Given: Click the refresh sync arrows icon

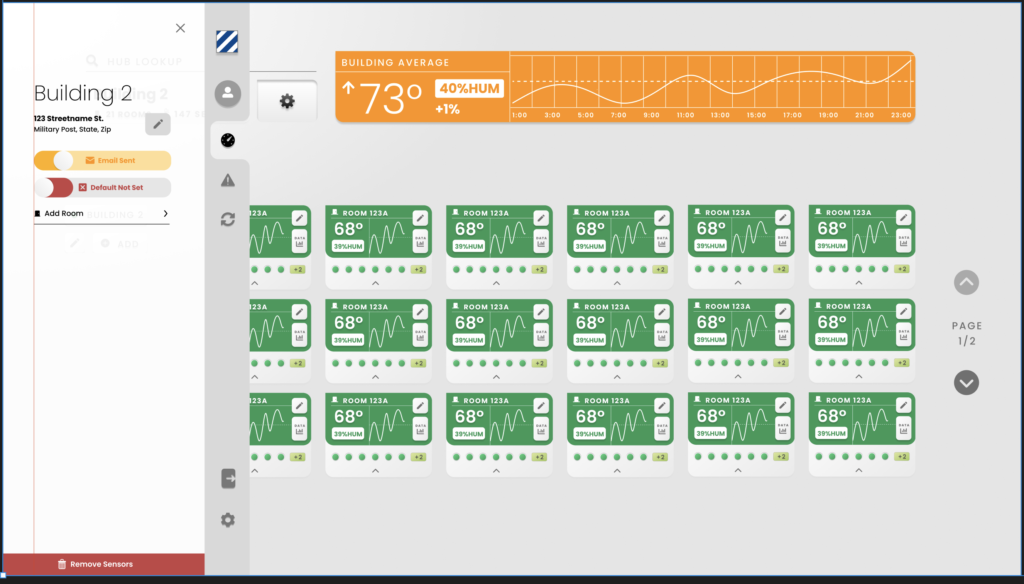Looking at the screenshot, I should [x=228, y=219].
